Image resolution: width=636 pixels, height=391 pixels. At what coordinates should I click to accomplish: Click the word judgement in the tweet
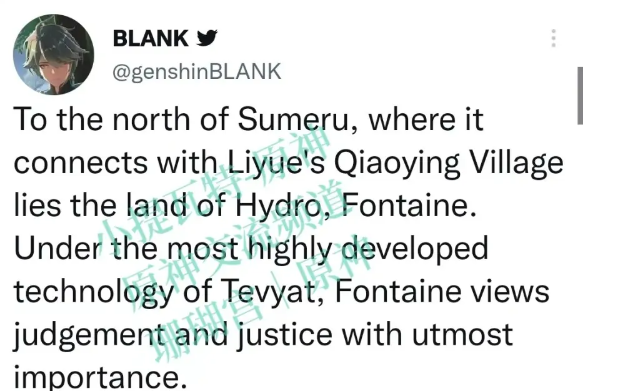point(90,335)
